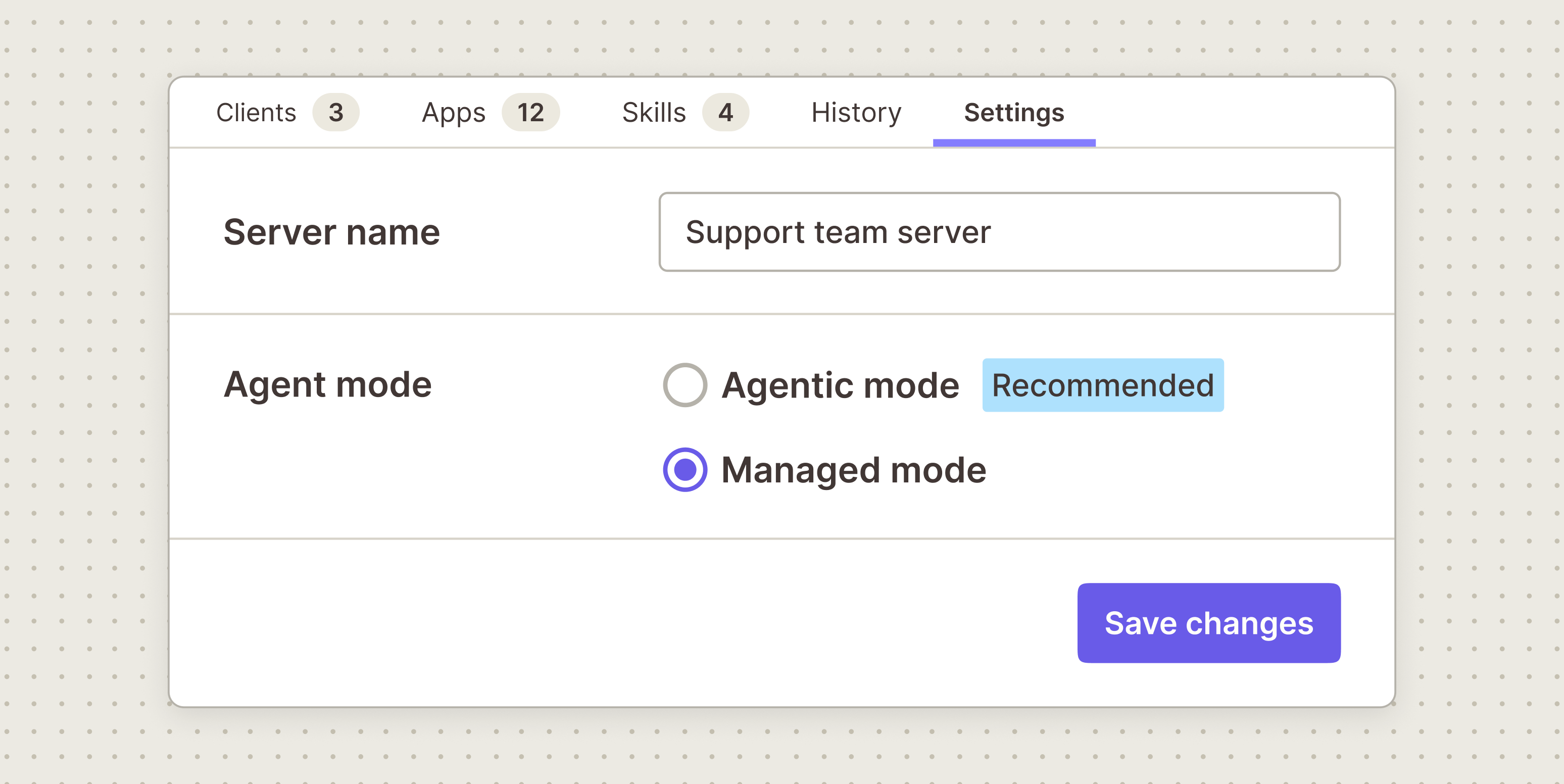
Task: Click the Save changes button
Action: [x=1209, y=623]
